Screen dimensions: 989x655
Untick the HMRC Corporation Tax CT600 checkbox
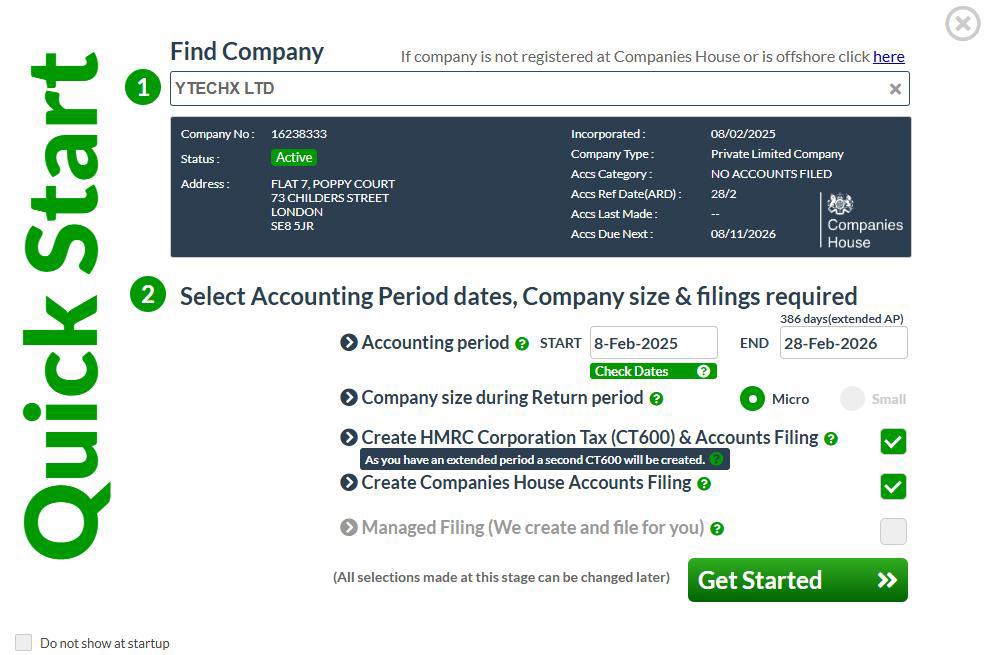tap(893, 441)
